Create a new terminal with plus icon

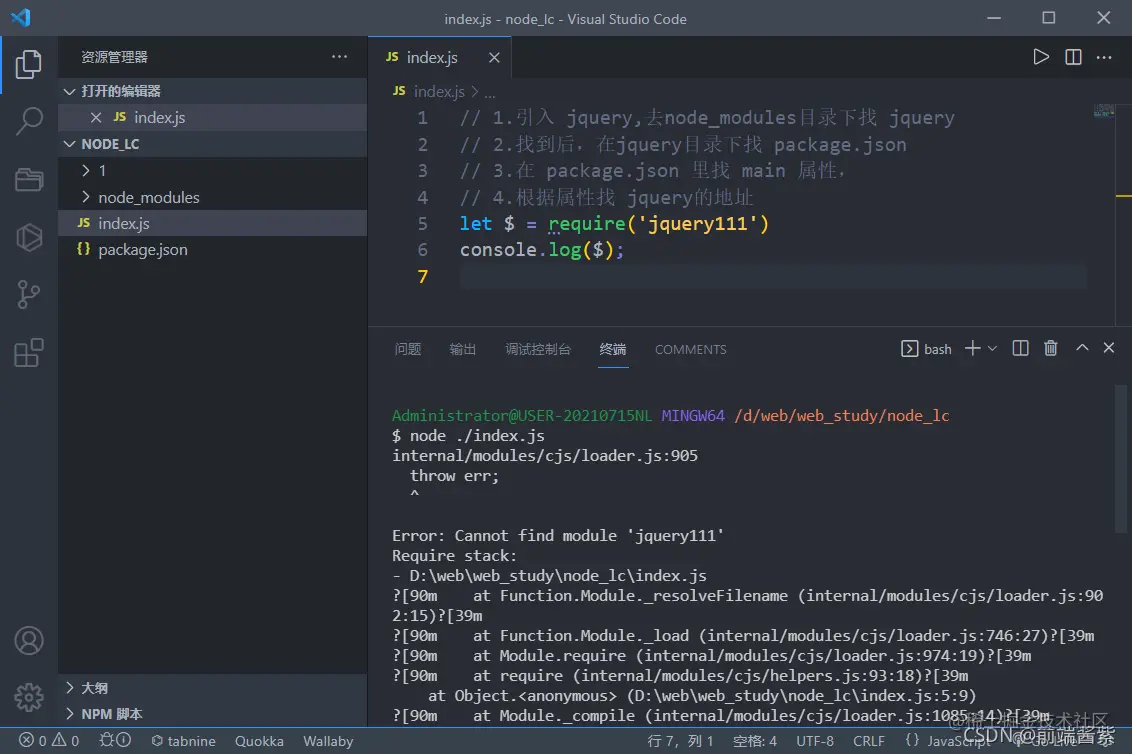click(972, 348)
